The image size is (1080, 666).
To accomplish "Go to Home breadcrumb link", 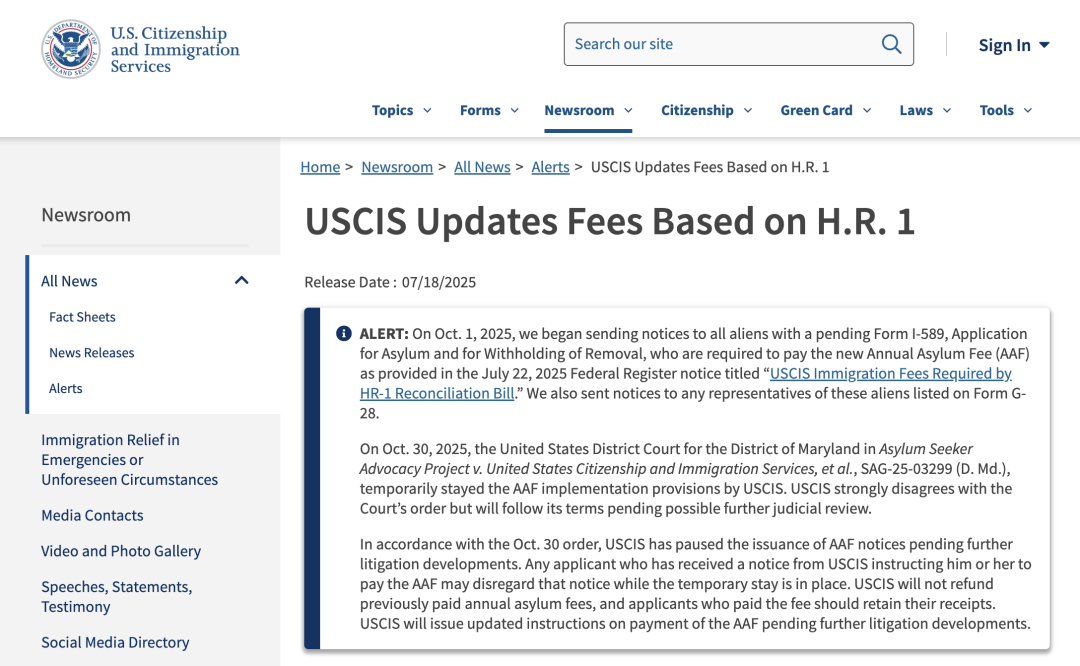I will click(320, 167).
